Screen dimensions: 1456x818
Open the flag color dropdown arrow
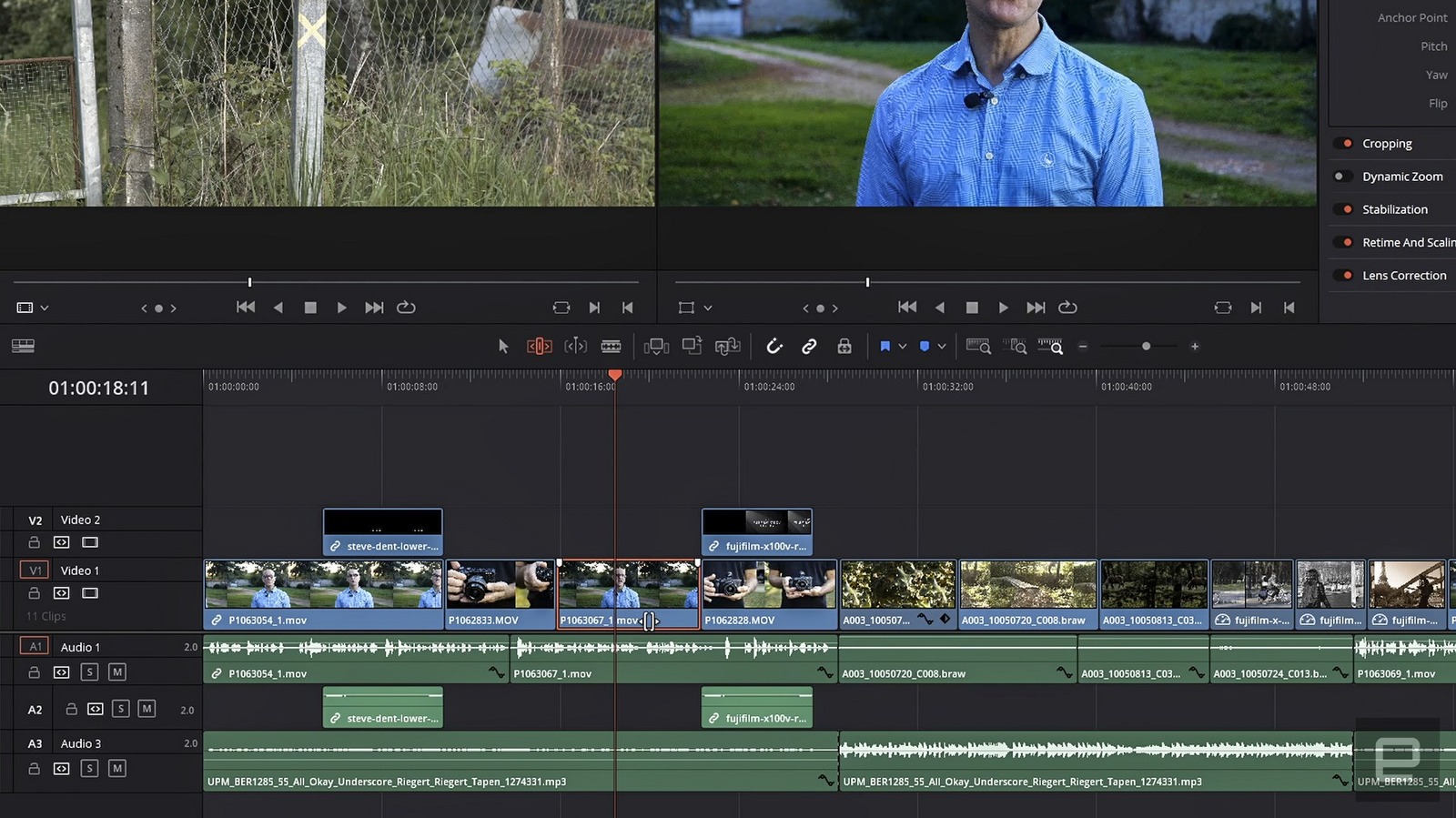[903, 347]
